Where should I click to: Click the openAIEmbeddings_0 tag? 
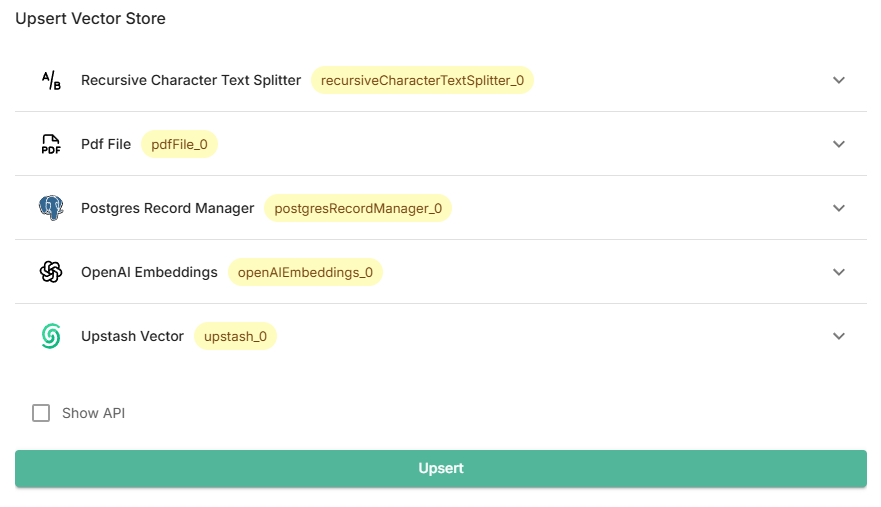point(305,272)
